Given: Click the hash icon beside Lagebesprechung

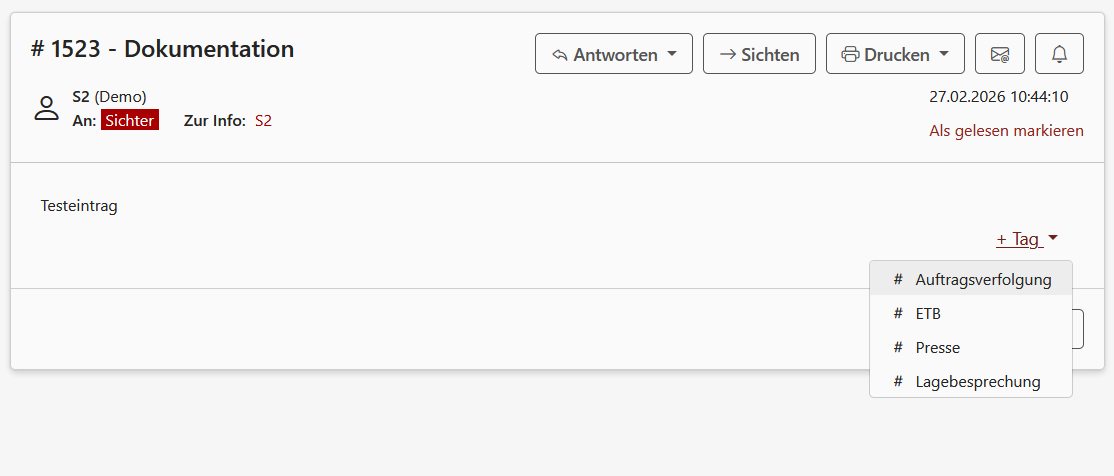Looking at the screenshot, I should [x=898, y=382].
